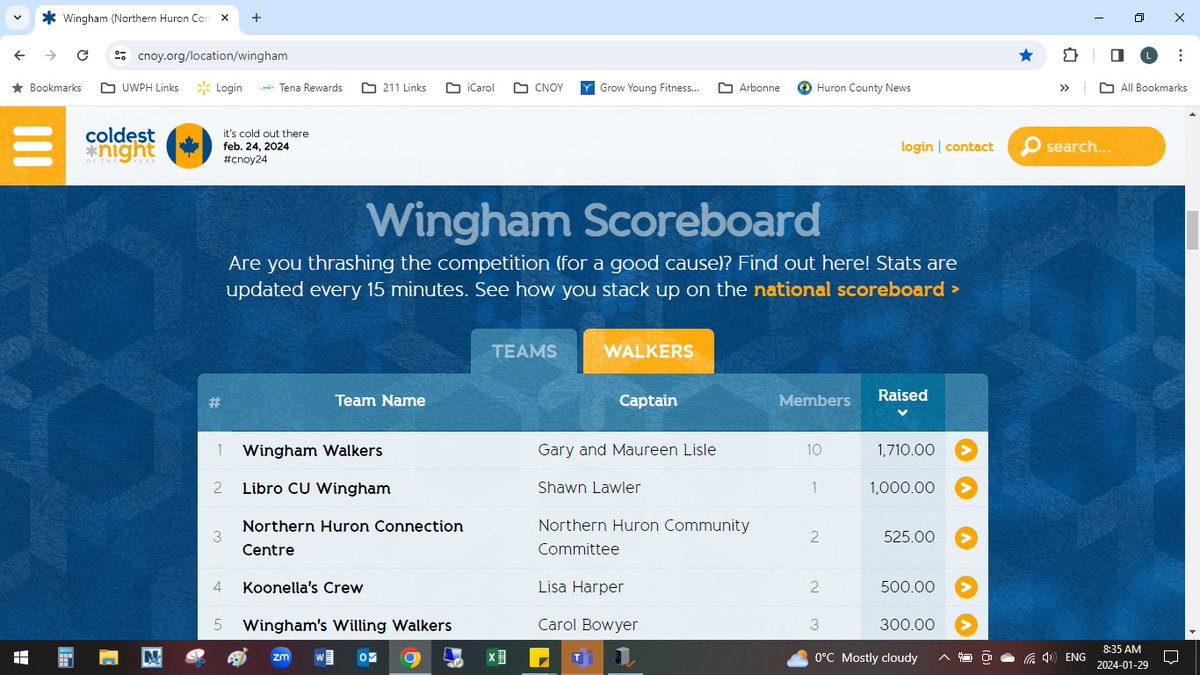Click the login link in header
Viewport: 1200px width, 675px height.
click(917, 146)
